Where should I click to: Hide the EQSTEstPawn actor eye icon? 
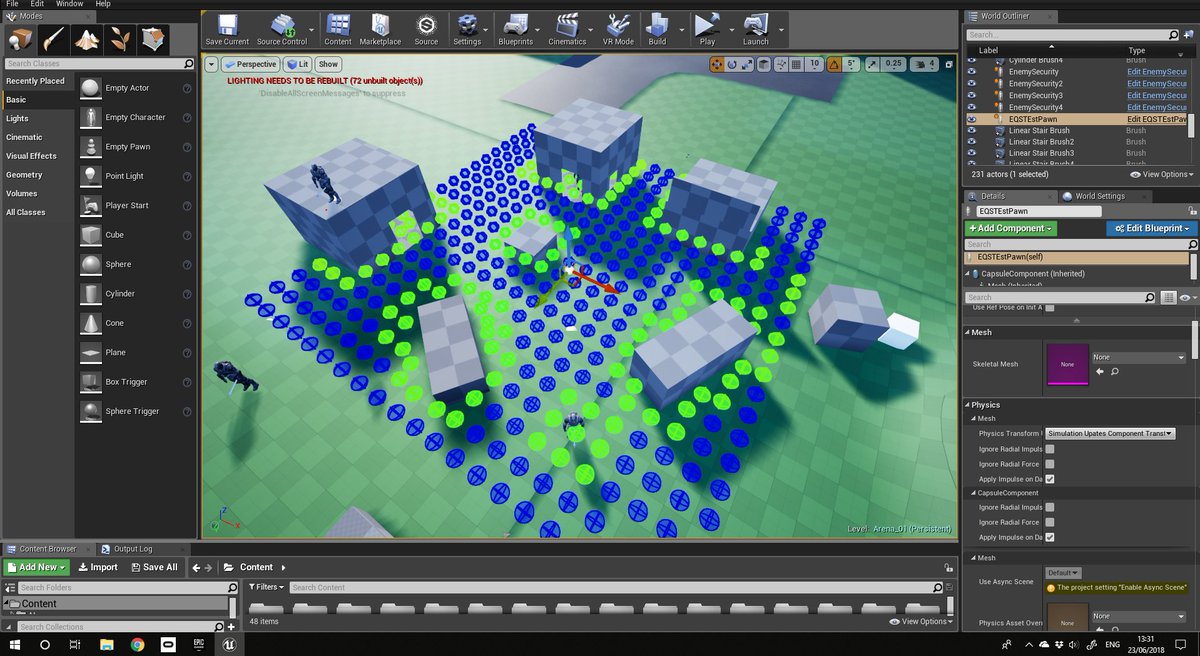pyautogui.click(x=971, y=119)
